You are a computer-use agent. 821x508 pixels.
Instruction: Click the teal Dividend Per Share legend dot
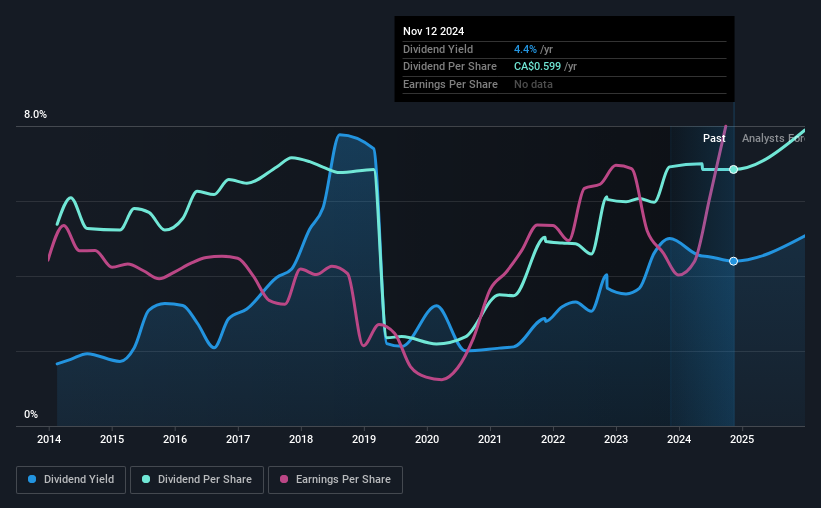pos(146,479)
